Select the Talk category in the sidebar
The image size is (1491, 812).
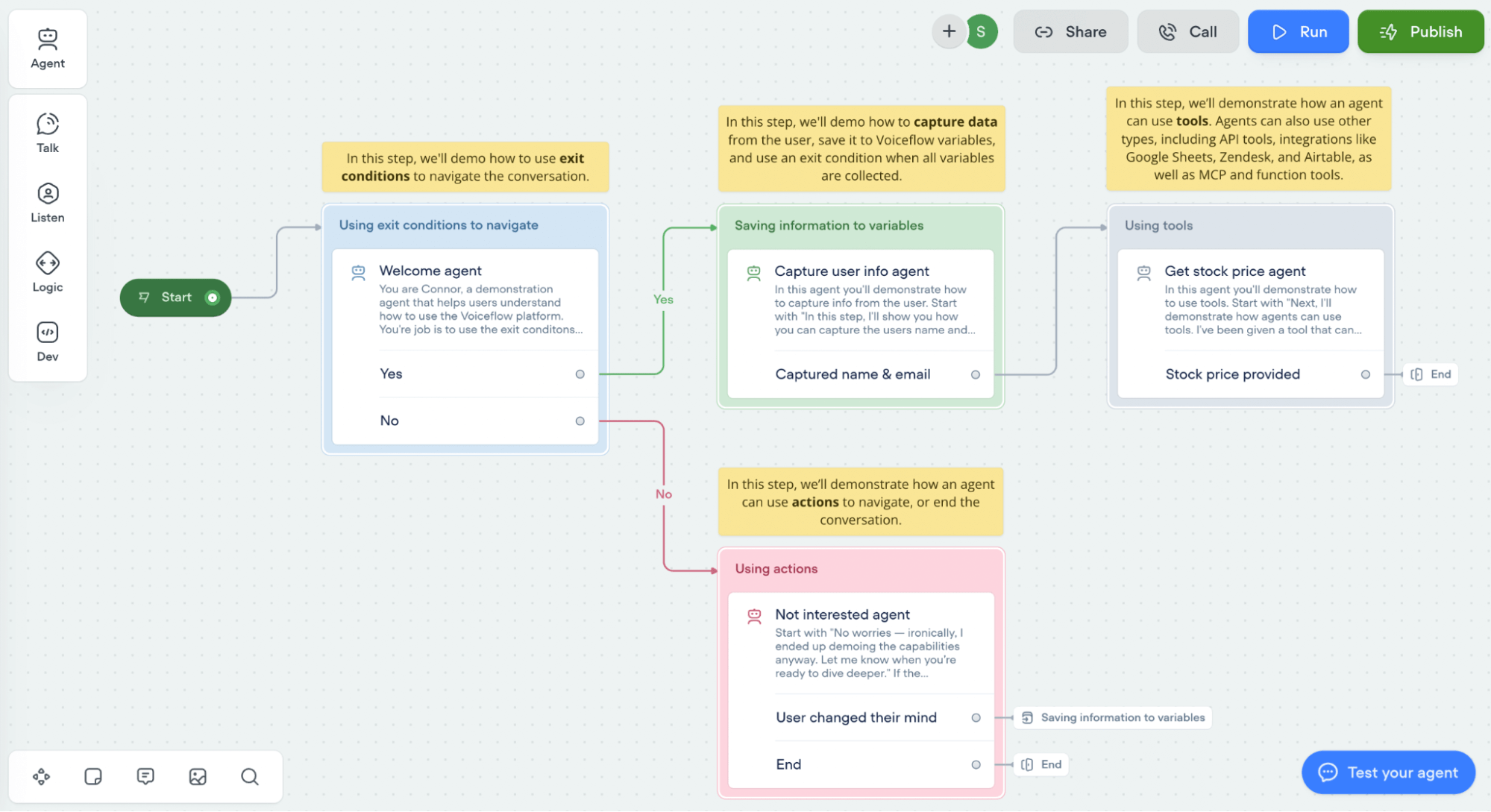tap(47, 132)
